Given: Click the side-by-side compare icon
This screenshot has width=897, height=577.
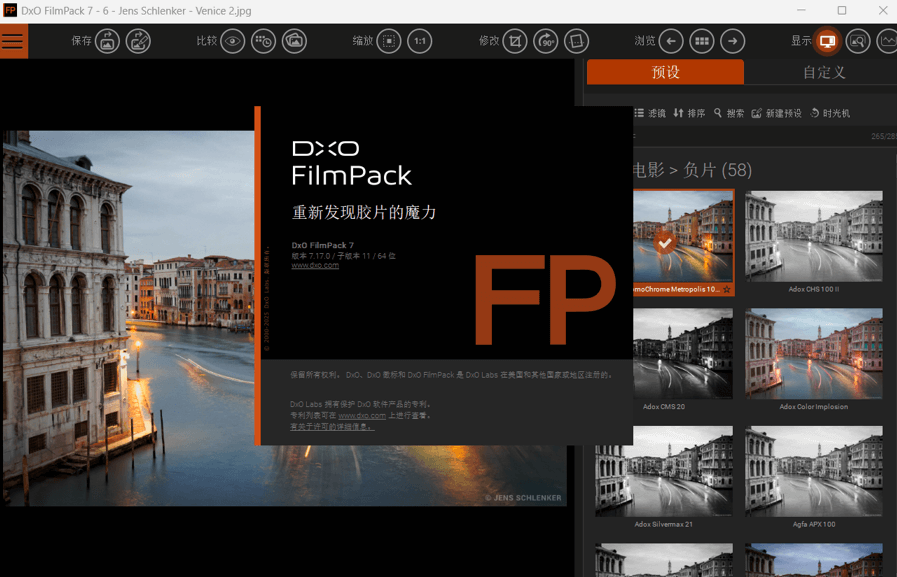Looking at the screenshot, I should 263,41.
